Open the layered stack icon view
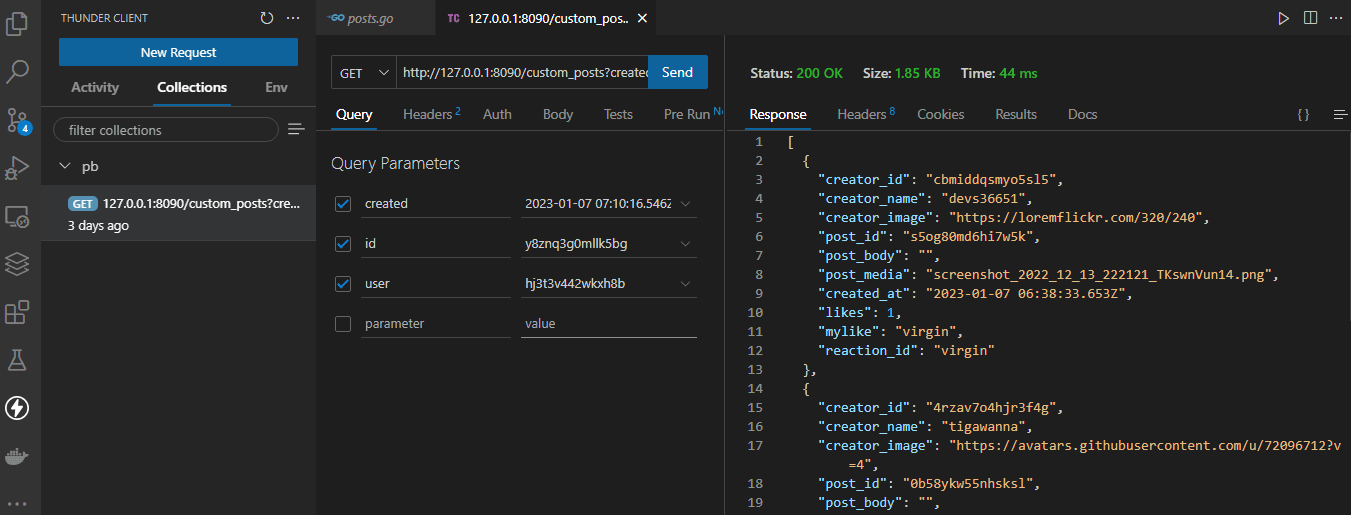 click(x=17, y=264)
